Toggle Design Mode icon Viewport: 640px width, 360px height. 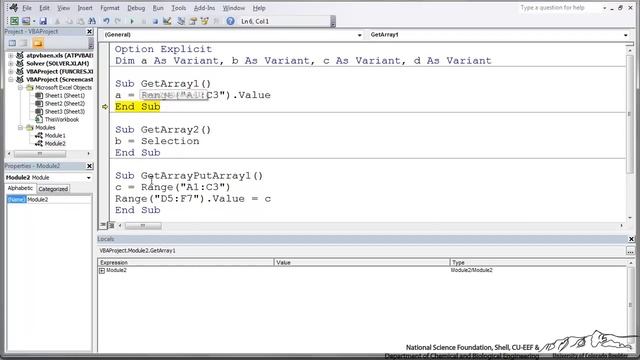167,21
